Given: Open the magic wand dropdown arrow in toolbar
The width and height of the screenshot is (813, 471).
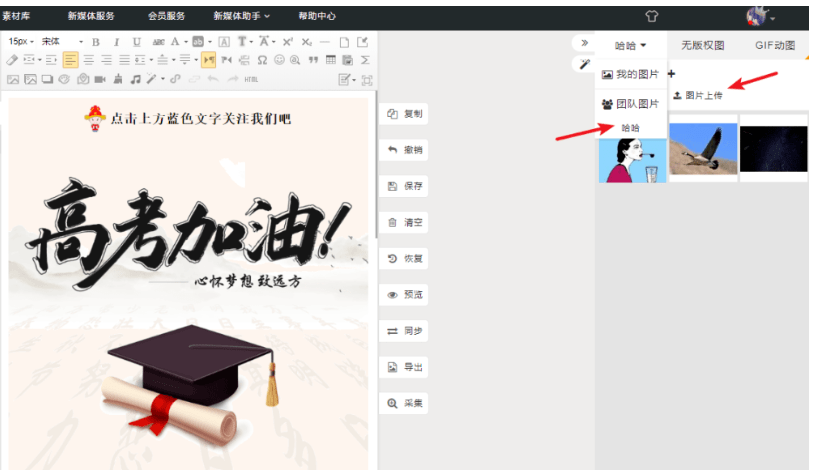Looking at the screenshot, I should point(163,79).
